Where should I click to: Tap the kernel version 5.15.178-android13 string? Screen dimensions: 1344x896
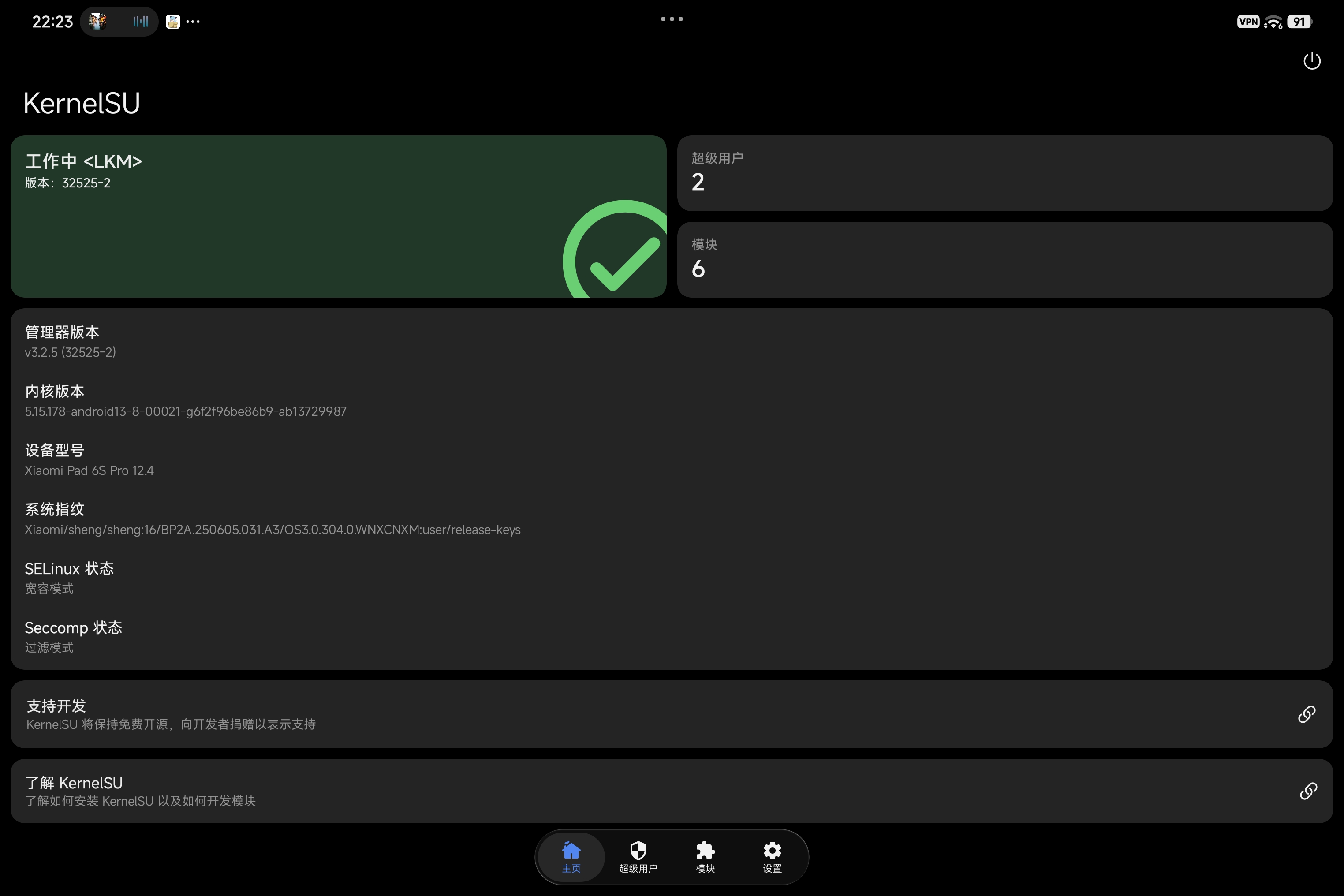[x=186, y=411]
